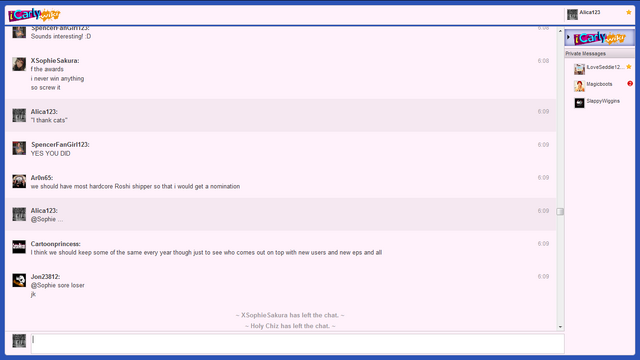Click the iCarly Wiki logo in header

[34, 15]
